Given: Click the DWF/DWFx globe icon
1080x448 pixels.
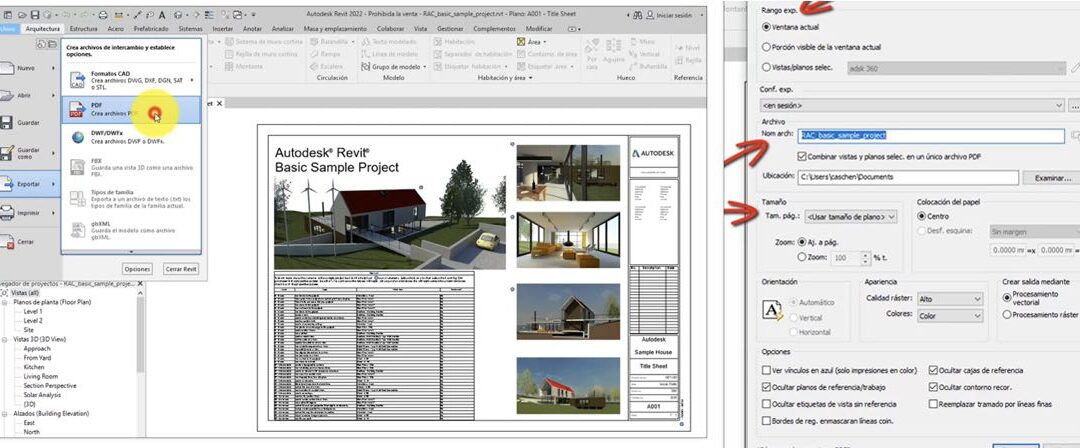Looking at the screenshot, I should click(77, 138).
